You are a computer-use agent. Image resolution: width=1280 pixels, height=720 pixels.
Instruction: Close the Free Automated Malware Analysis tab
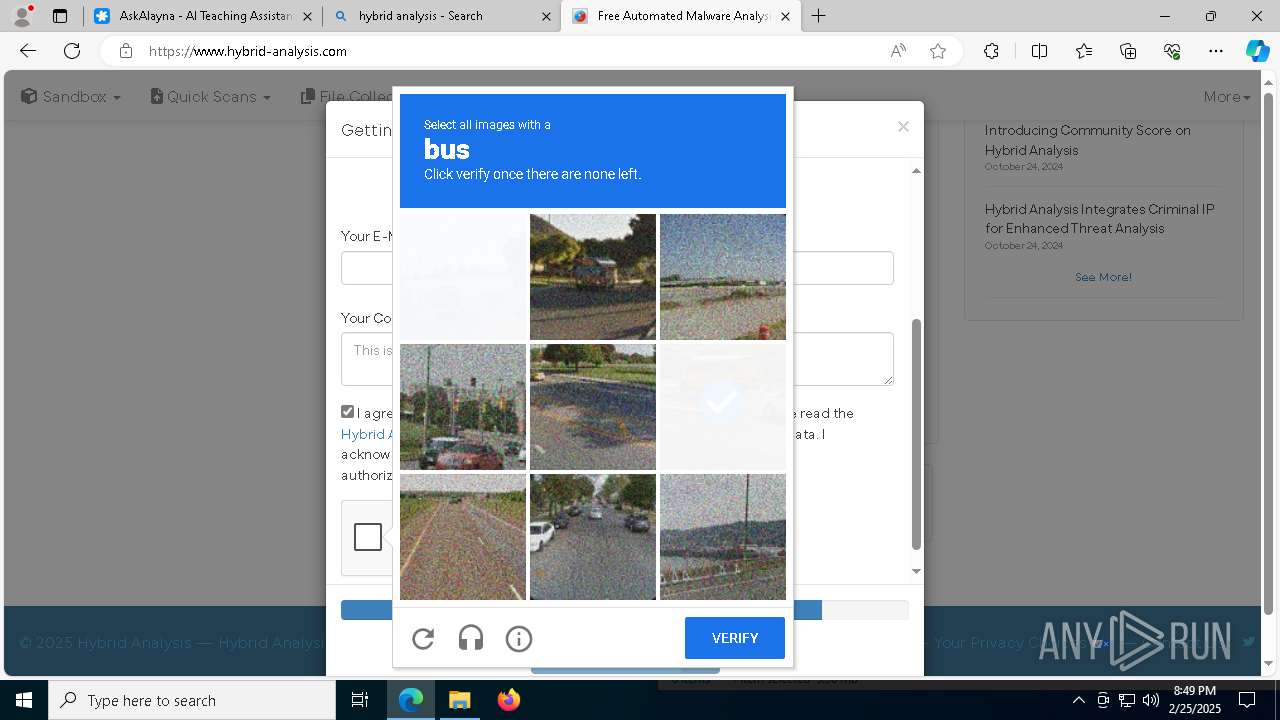785,16
